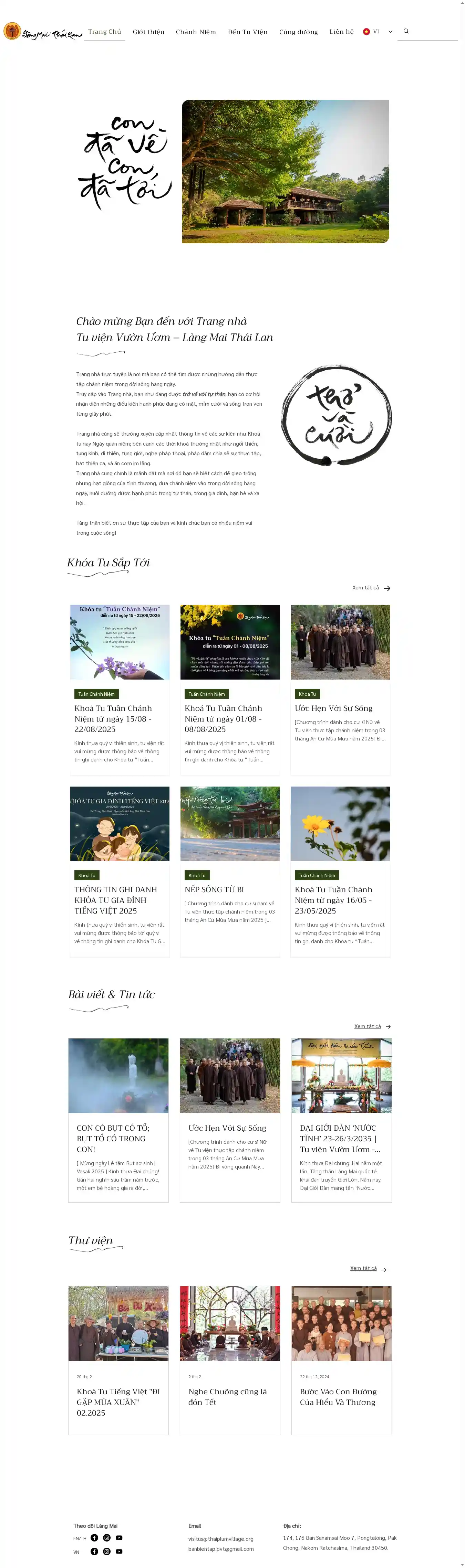
Task: Open the VN Instagram icon
Action: click(107, 1551)
